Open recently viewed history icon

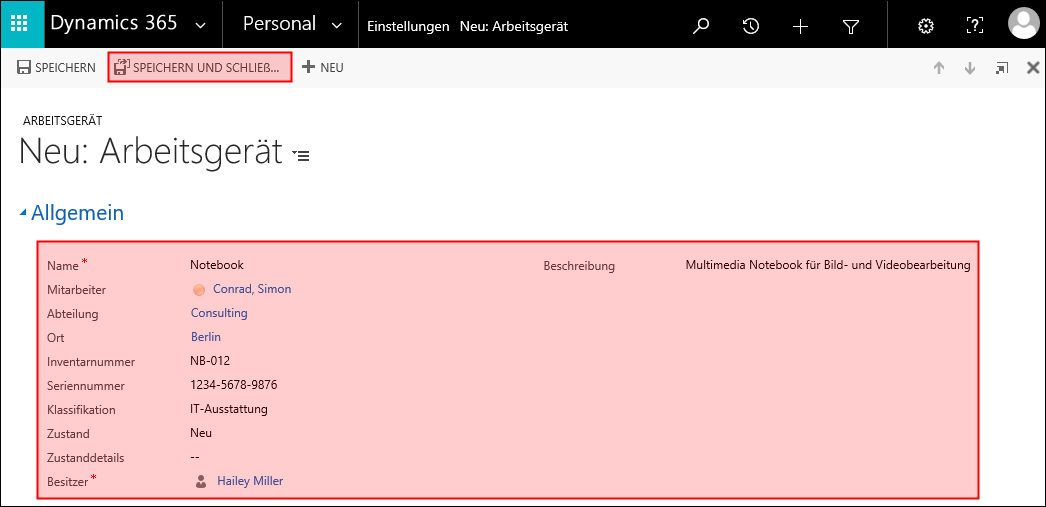(750, 26)
